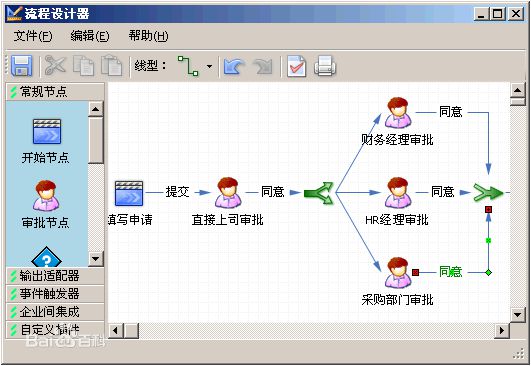Select the 审批节点 approval node icon
The width and height of the screenshot is (531, 366).
pyautogui.click(x=46, y=196)
